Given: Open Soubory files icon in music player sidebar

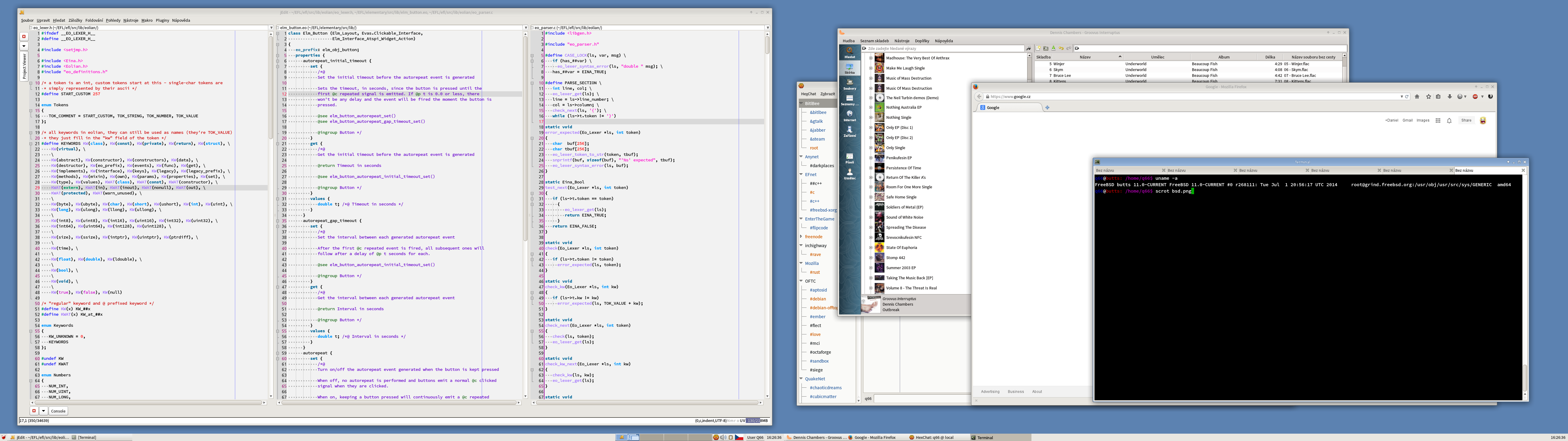Looking at the screenshot, I should coord(849,84).
